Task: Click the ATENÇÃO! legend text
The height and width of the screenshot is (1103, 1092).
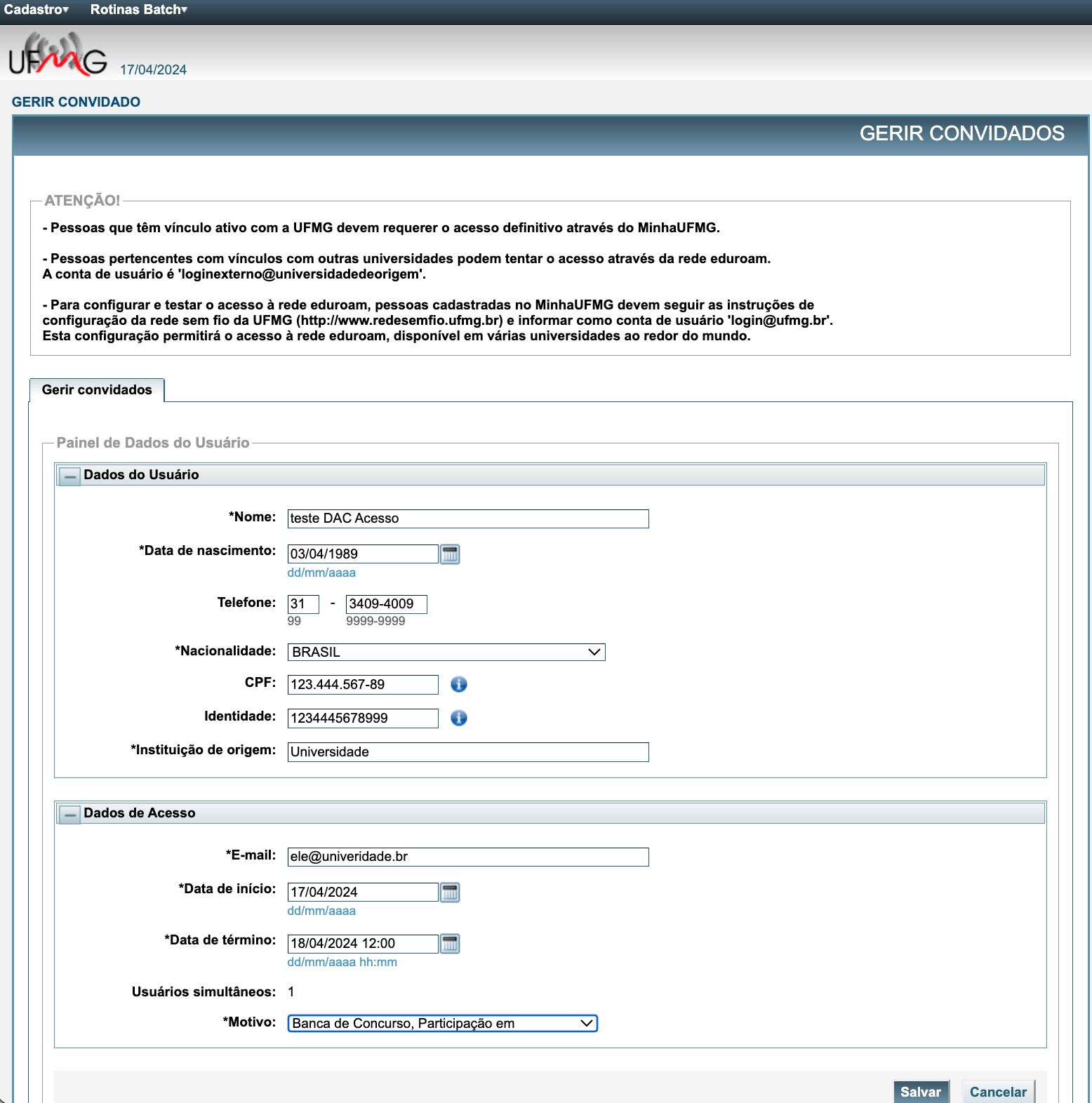Action: [82, 201]
